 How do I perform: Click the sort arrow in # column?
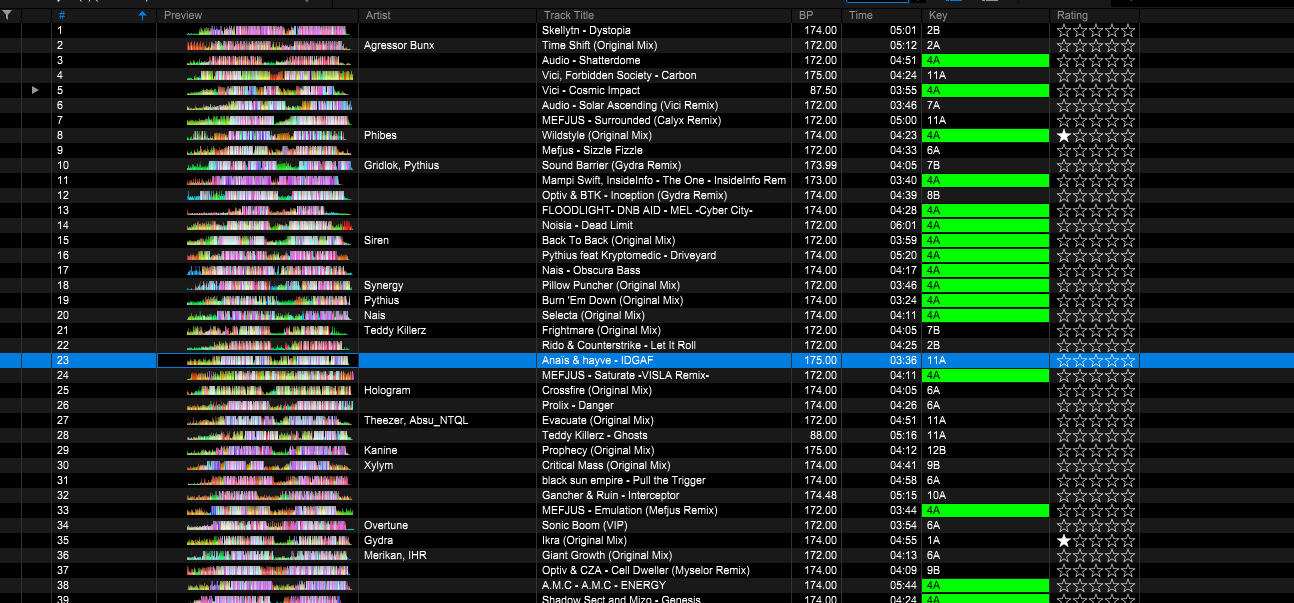pyautogui.click(x=142, y=16)
